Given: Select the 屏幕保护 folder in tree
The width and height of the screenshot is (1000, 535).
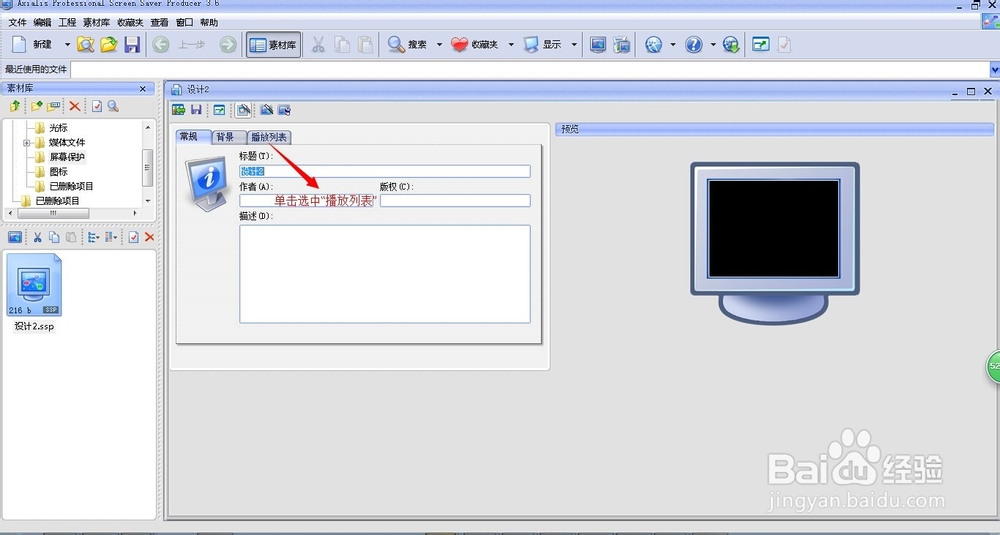Looking at the screenshot, I should click(x=67, y=157).
